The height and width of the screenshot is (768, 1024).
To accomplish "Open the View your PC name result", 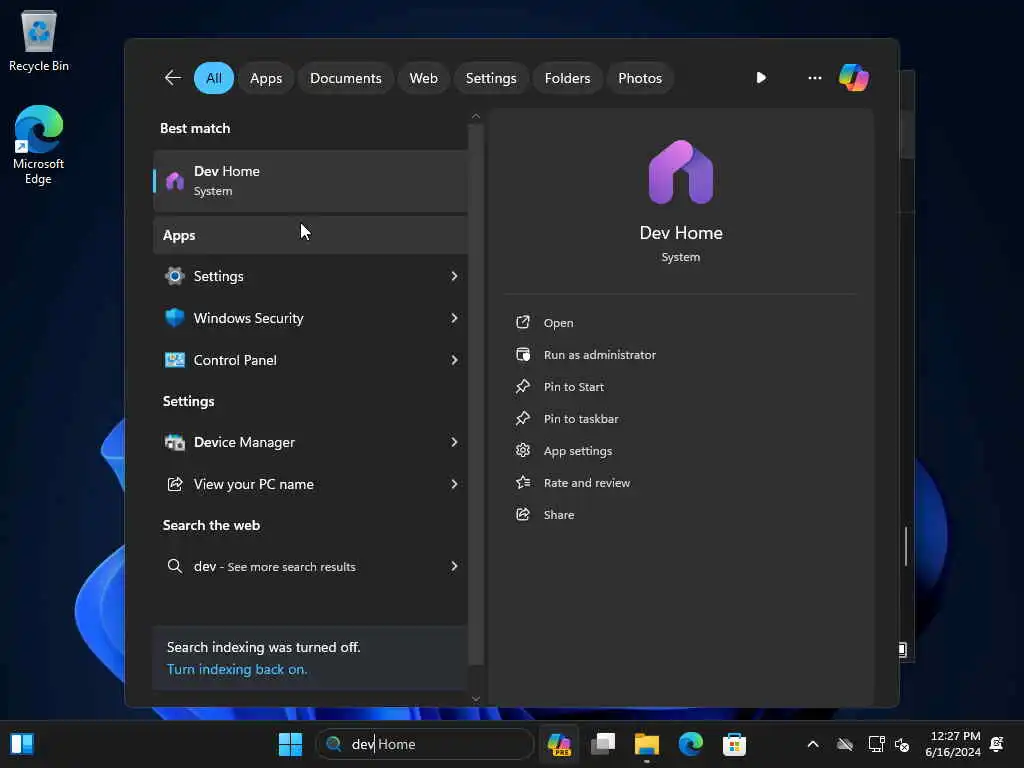I will [311, 484].
